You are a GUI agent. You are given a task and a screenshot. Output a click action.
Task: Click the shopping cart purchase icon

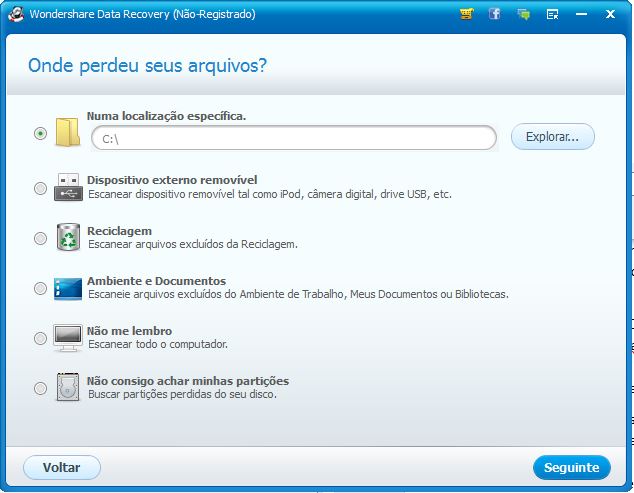coord(466,15)
